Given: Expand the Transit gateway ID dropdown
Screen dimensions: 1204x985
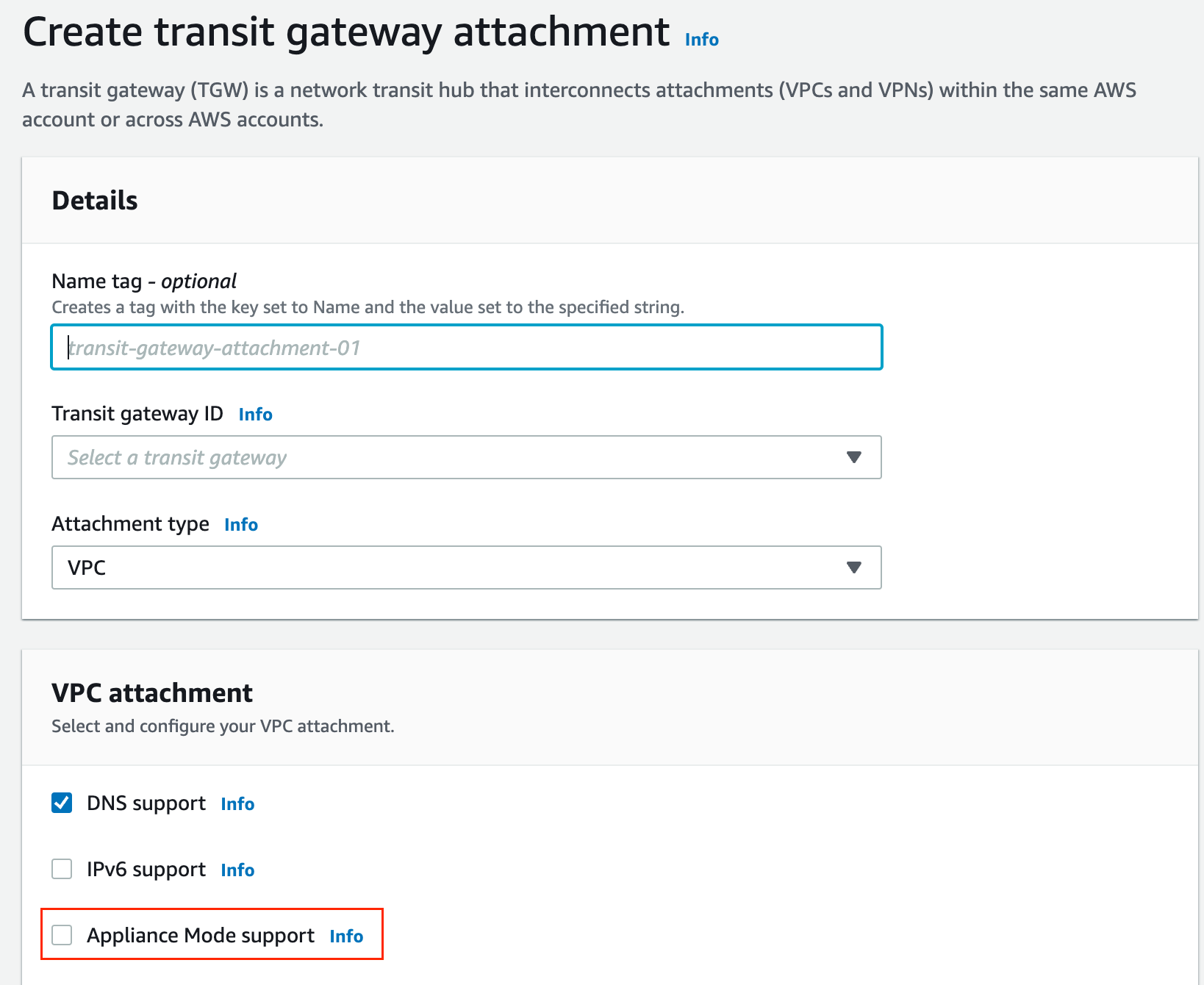Looking at the screenshot, I should point(853,457).
